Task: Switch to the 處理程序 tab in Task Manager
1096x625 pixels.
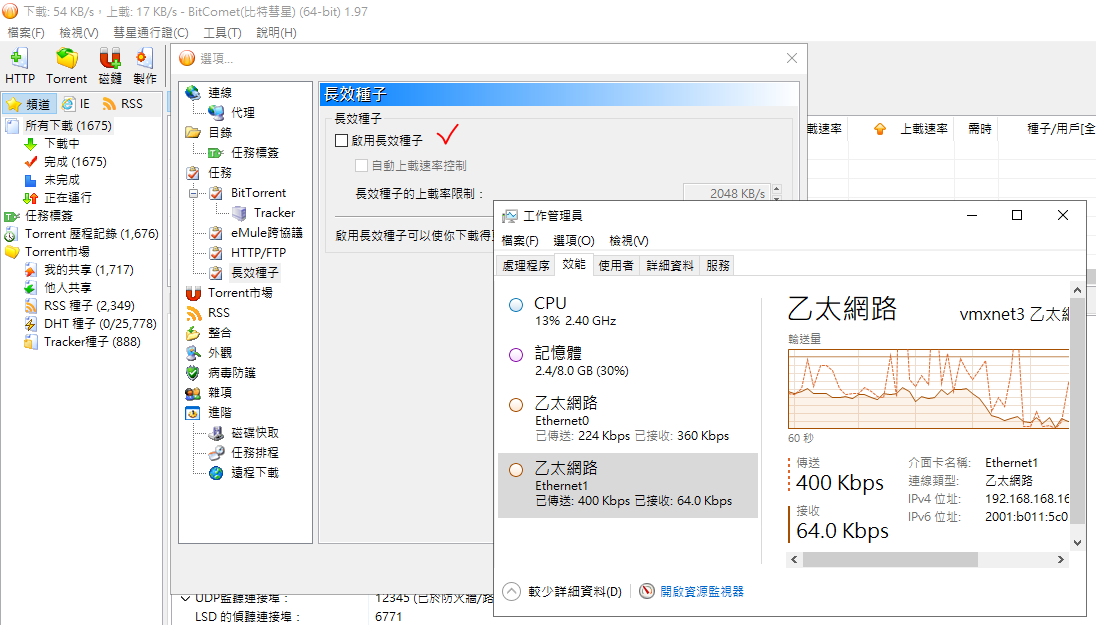Action: [526, 266]
